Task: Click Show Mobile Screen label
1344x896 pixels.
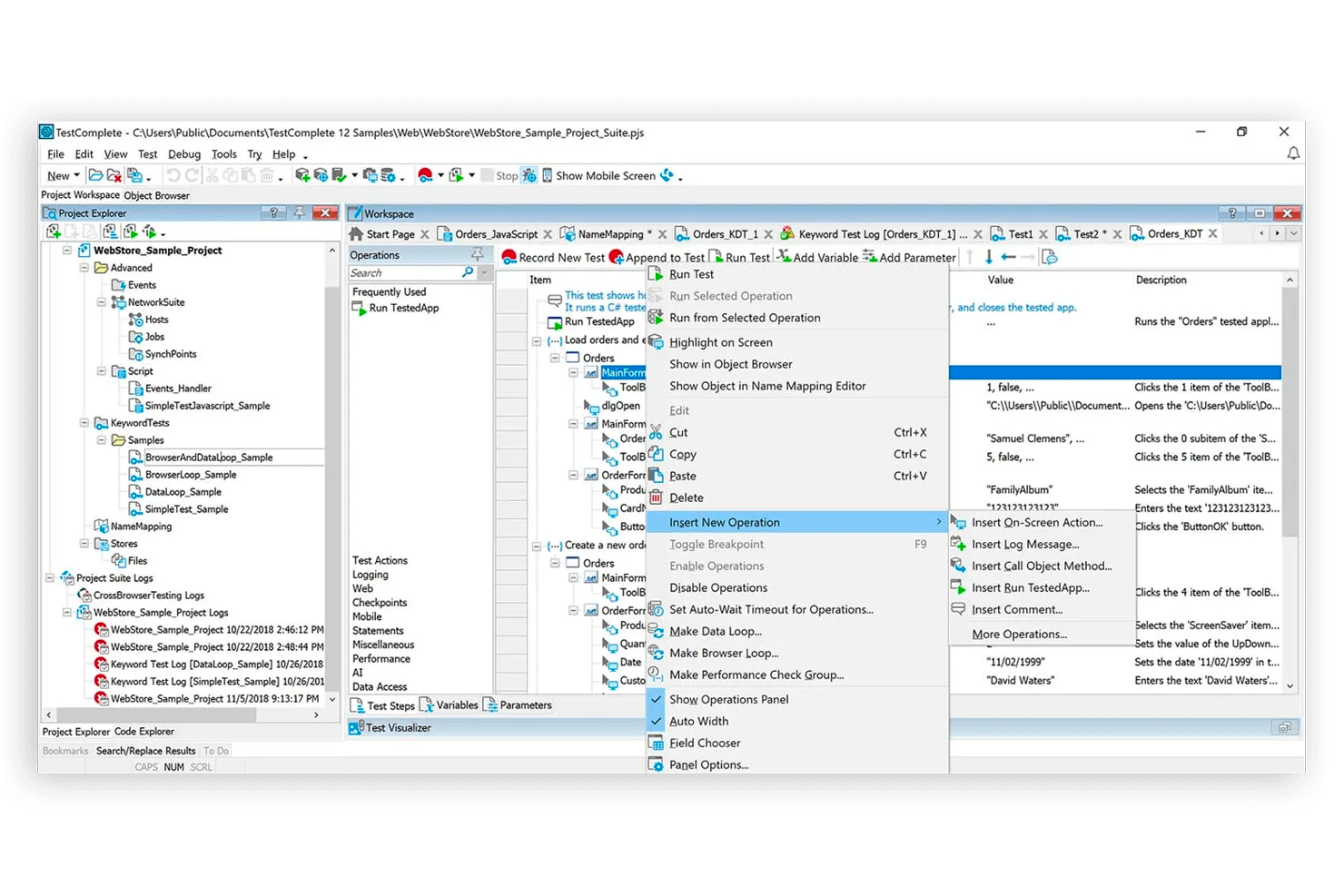Action: (x=606, y=175)
